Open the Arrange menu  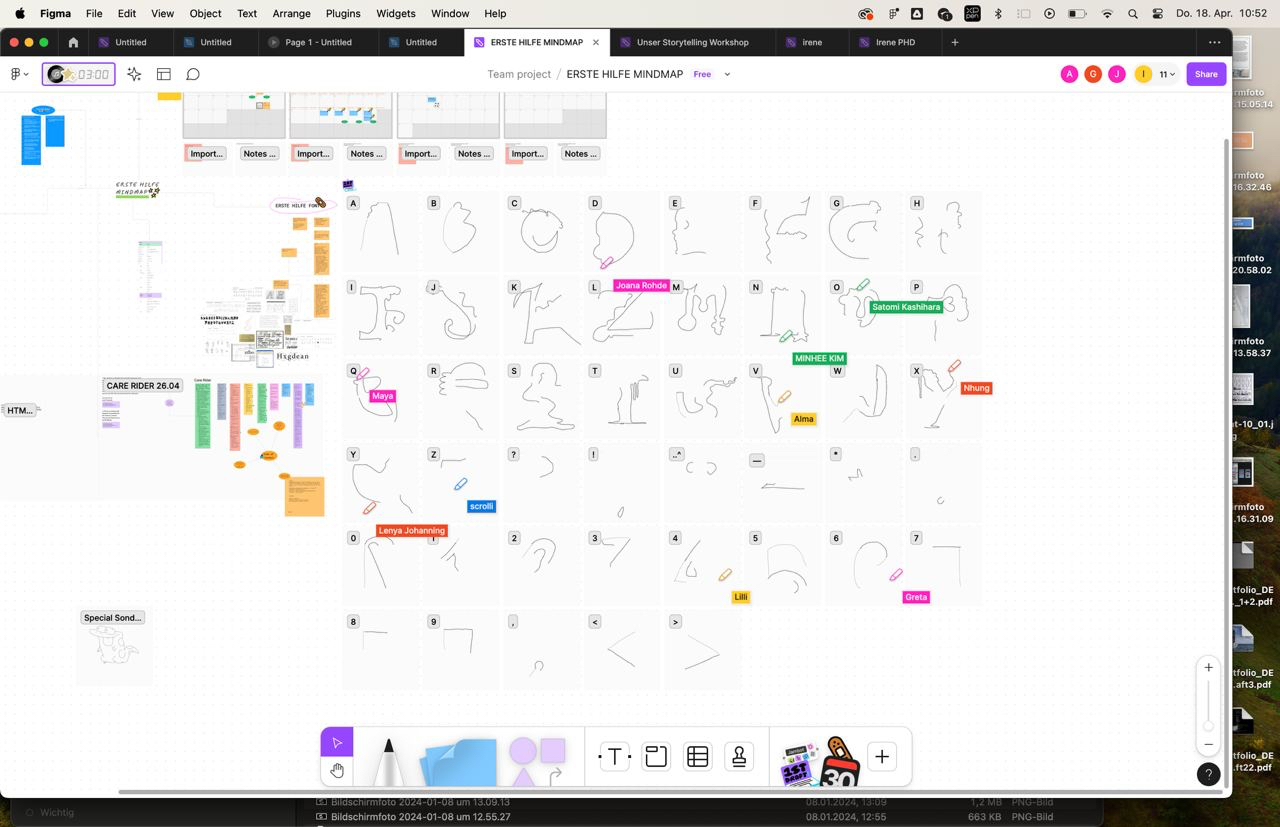click(291, 14)
